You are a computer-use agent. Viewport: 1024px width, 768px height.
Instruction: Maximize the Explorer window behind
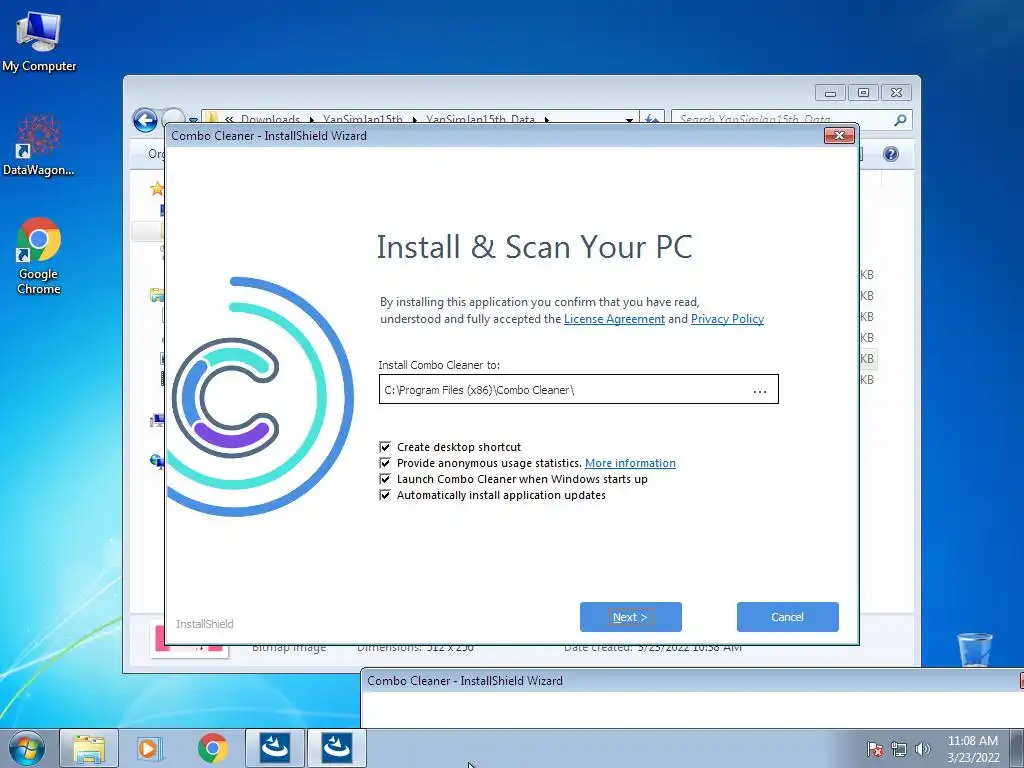pyautogui.click(x=863, y=93)
